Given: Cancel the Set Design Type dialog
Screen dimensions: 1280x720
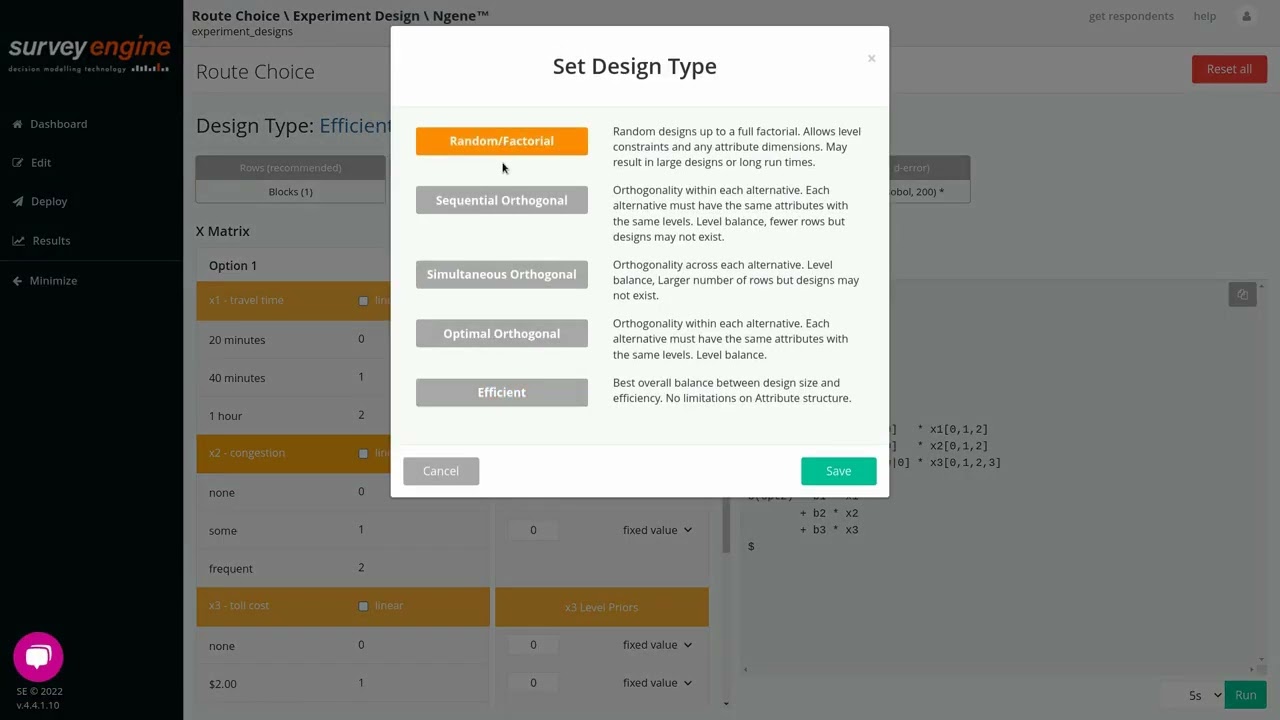Looking at the screenshot, I should pos(441,471).
